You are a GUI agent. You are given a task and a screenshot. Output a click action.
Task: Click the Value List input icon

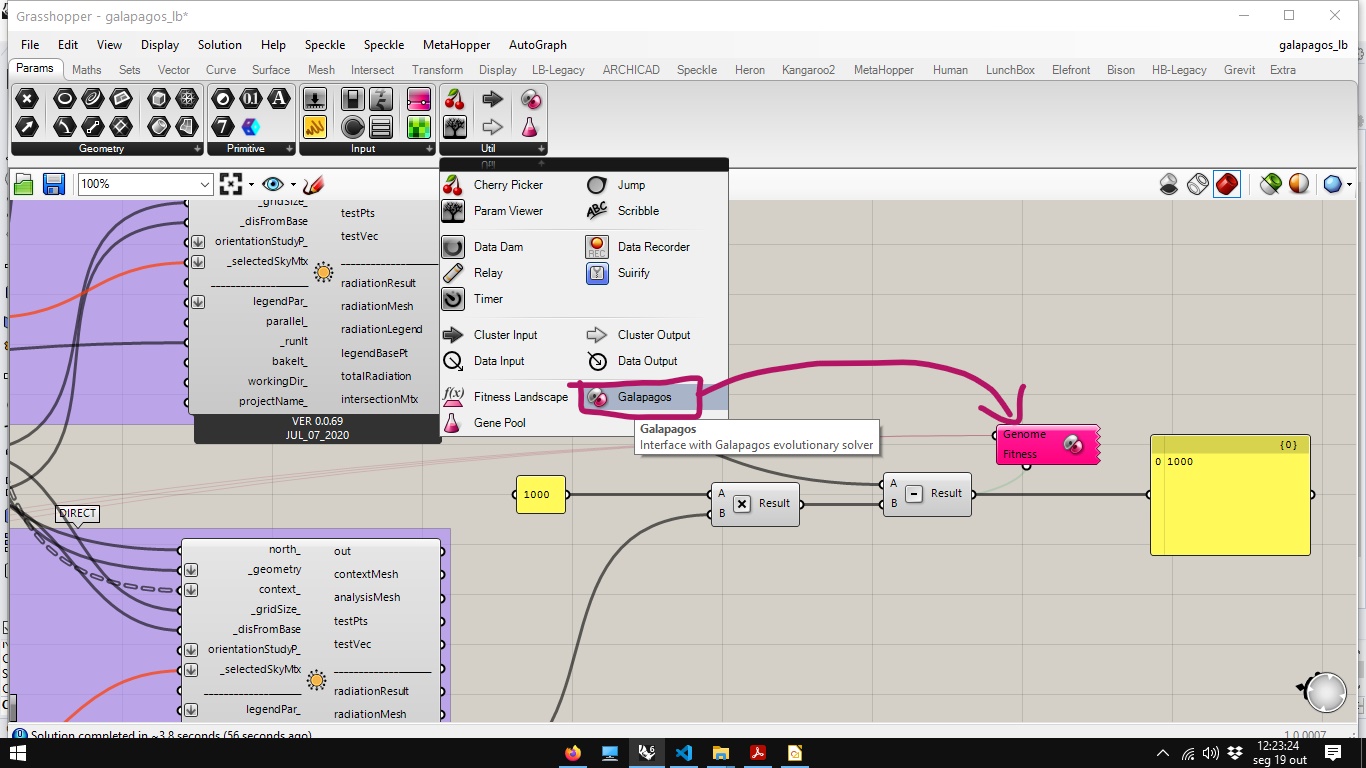(381, 127)
